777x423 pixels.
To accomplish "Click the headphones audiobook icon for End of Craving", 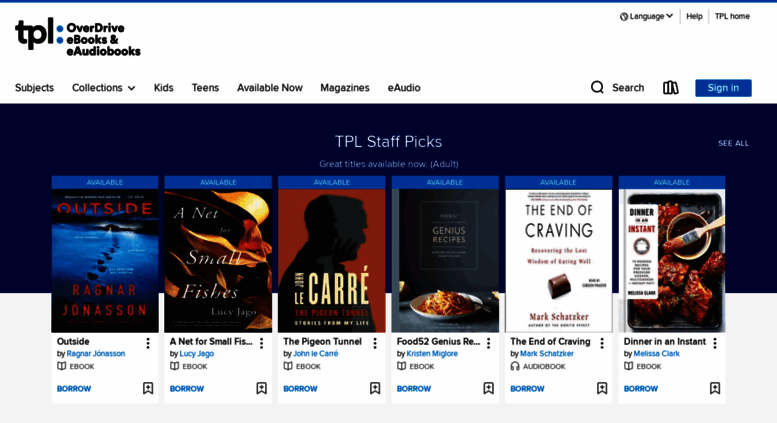I will (x=515, y=366).
